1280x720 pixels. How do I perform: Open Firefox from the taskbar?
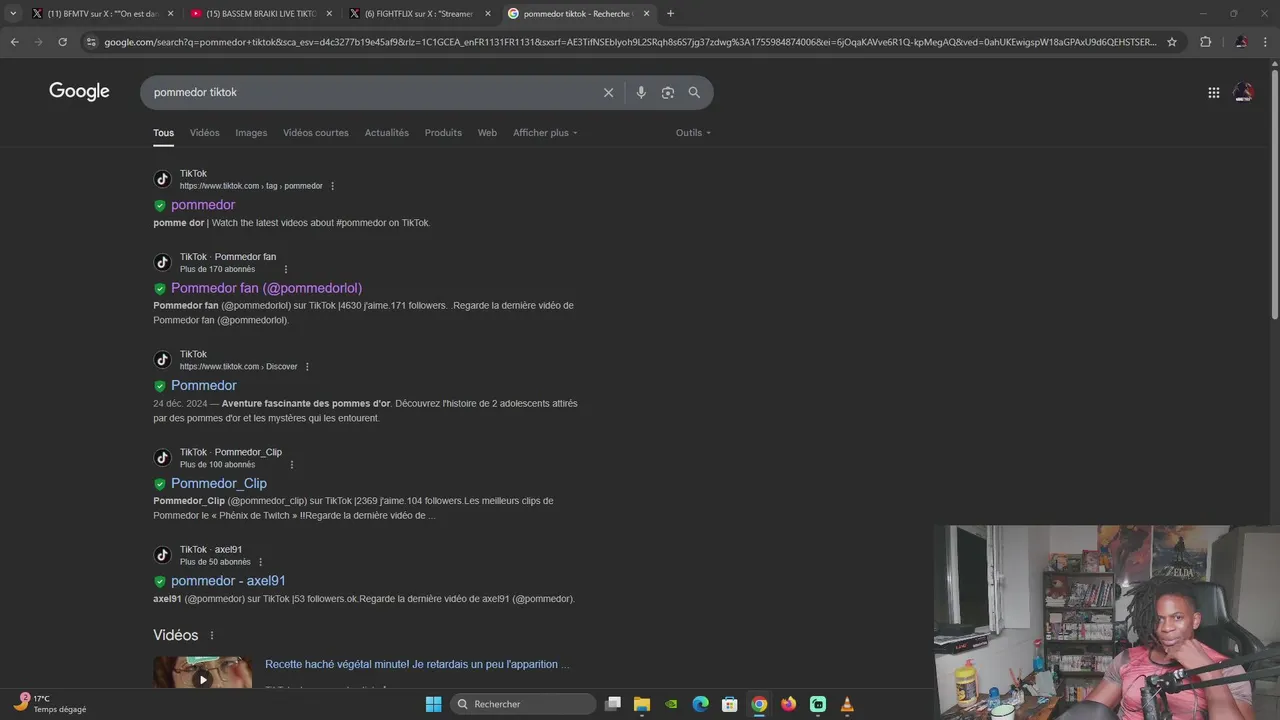789,704
